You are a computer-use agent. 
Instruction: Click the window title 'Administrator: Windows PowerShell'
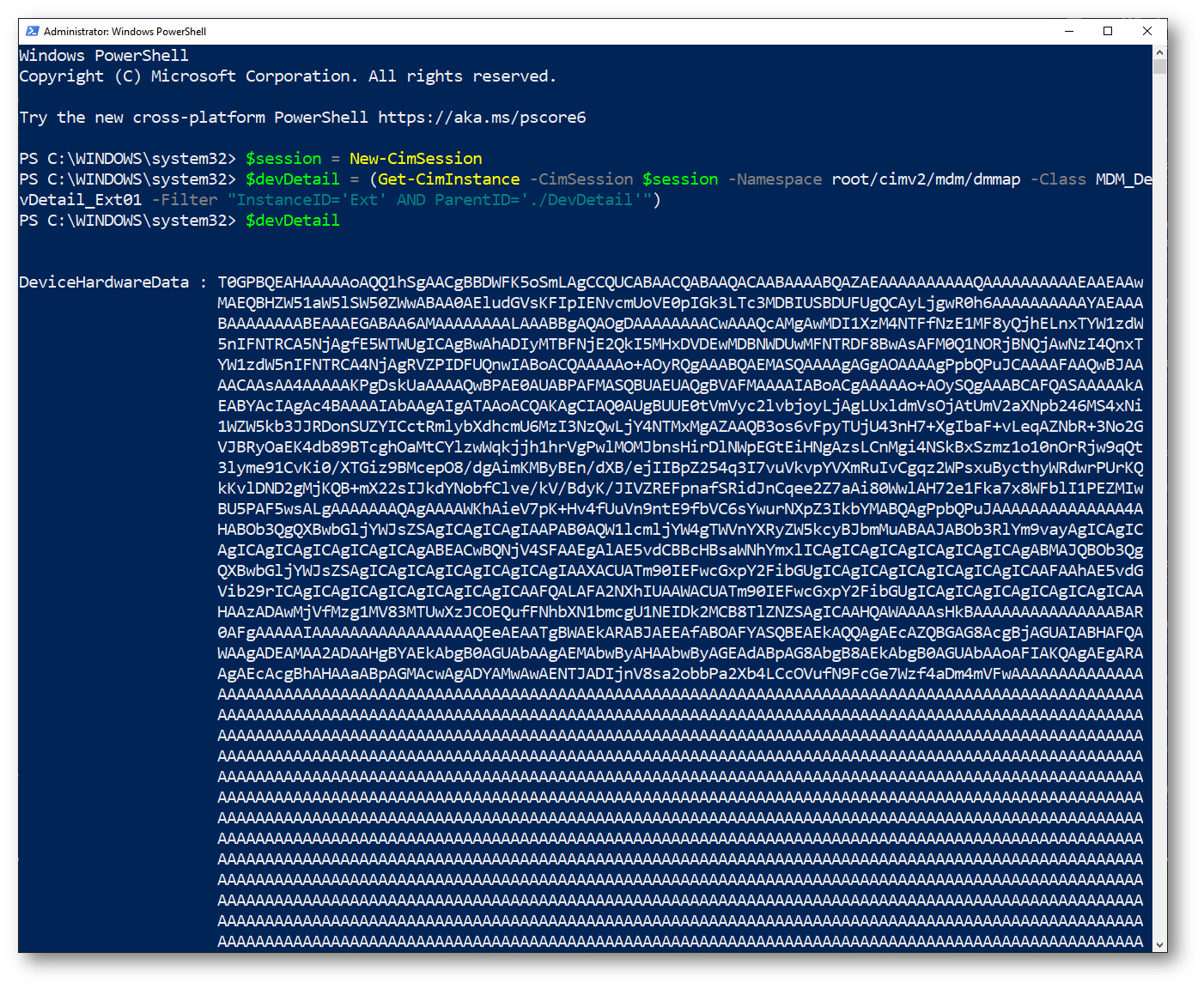point(125,32)
